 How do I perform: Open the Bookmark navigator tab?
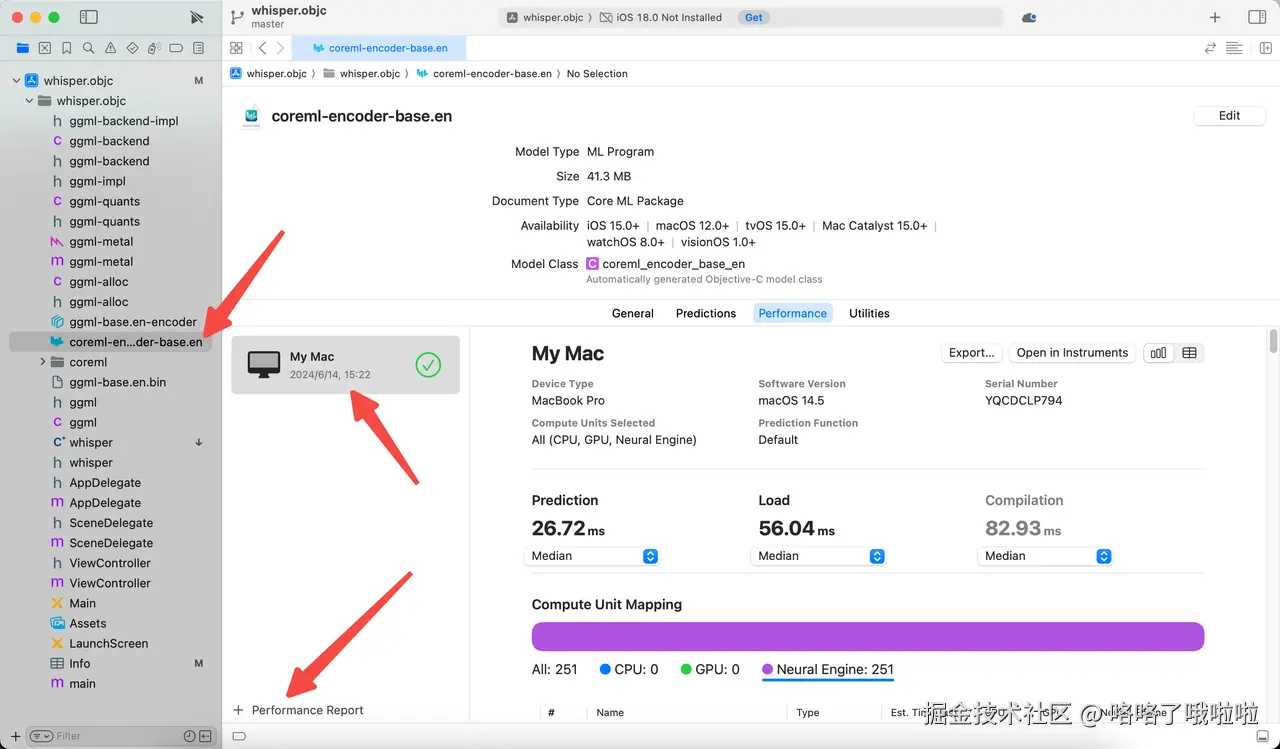[67, 48]
